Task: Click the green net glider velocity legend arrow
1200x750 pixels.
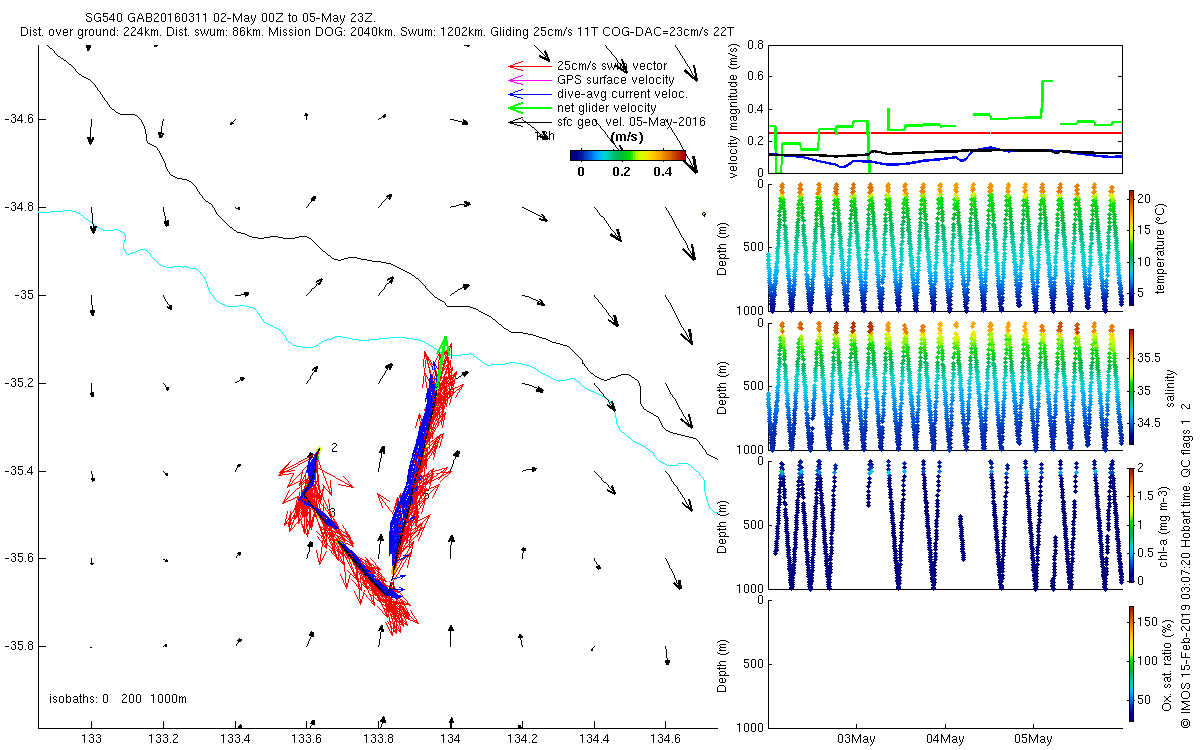Action: click(x=530, y=107)
